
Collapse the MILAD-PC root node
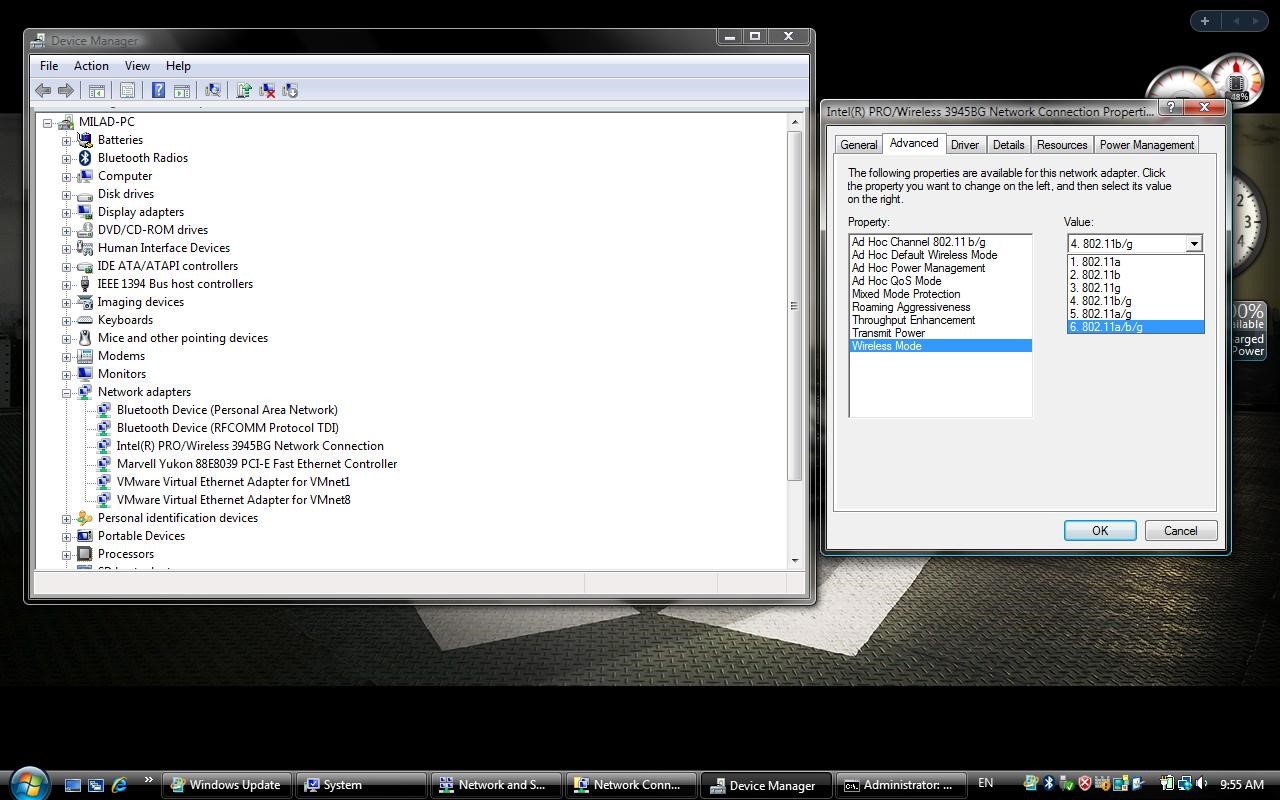(x=47, y=122)
